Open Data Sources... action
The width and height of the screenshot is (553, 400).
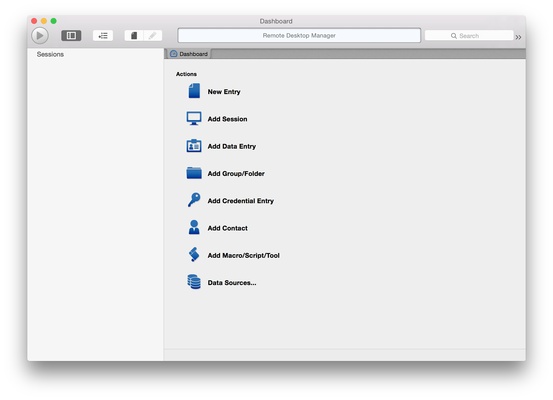point(232,283)
